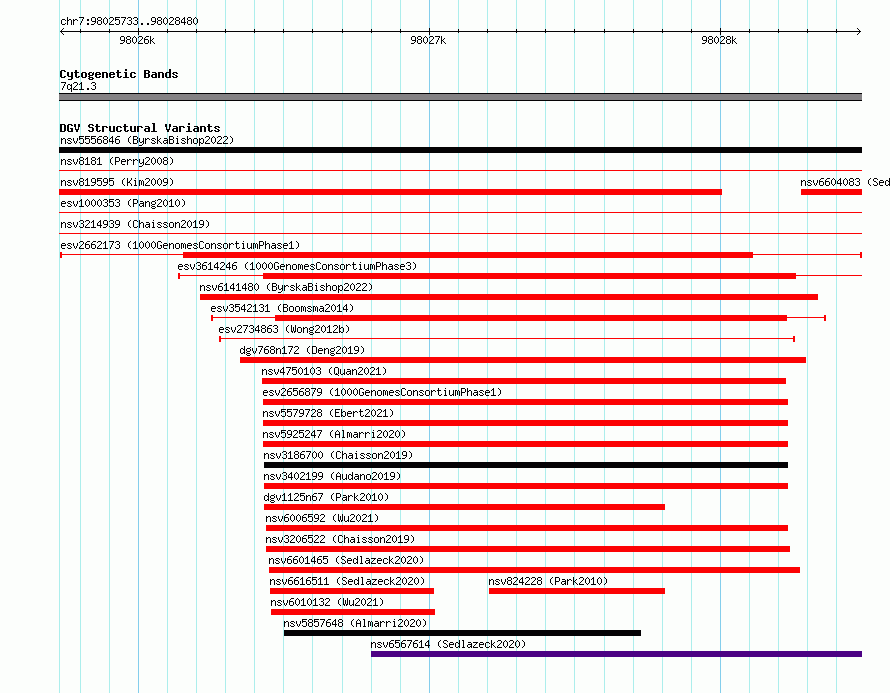Click the chr7:98025733..98028480 region label
890x693 pixels.
pyautogui.click(x=129, y=22)
